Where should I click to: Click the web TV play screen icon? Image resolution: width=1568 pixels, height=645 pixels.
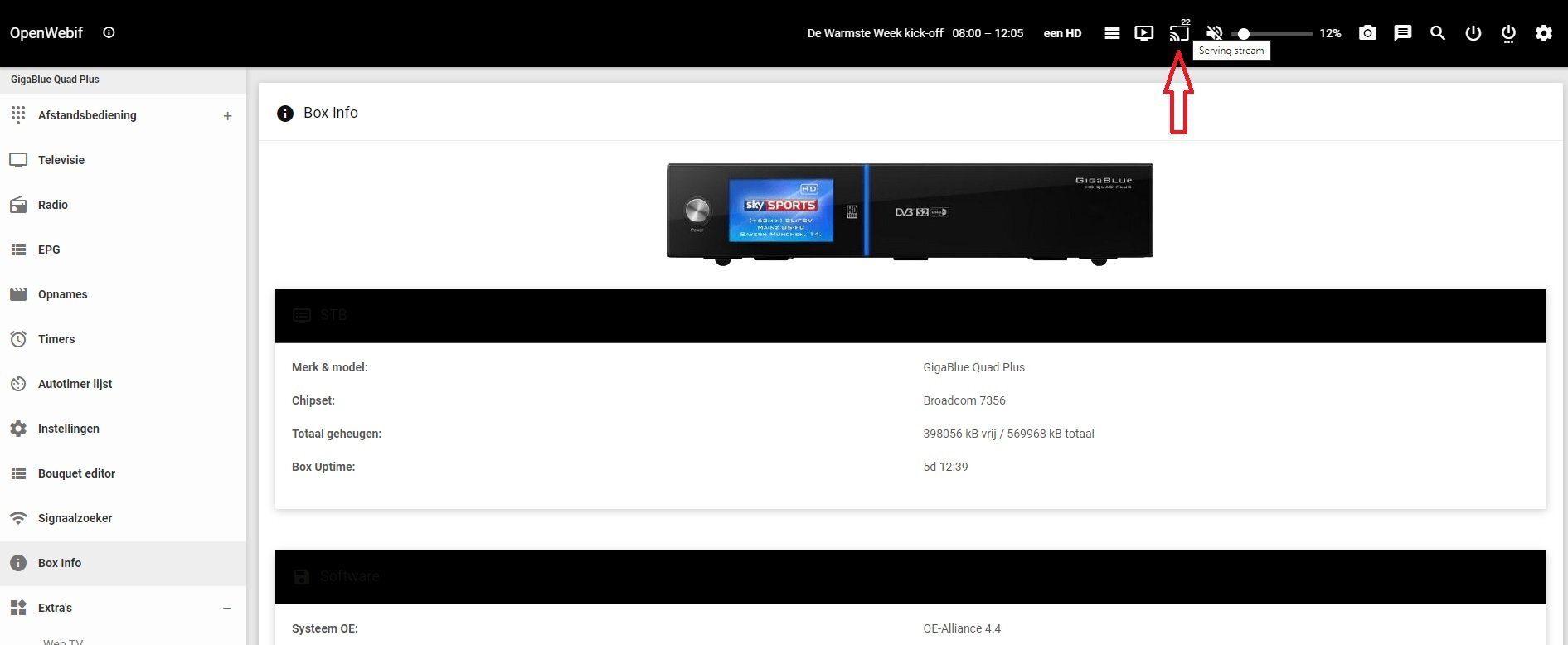(1143, 33)
